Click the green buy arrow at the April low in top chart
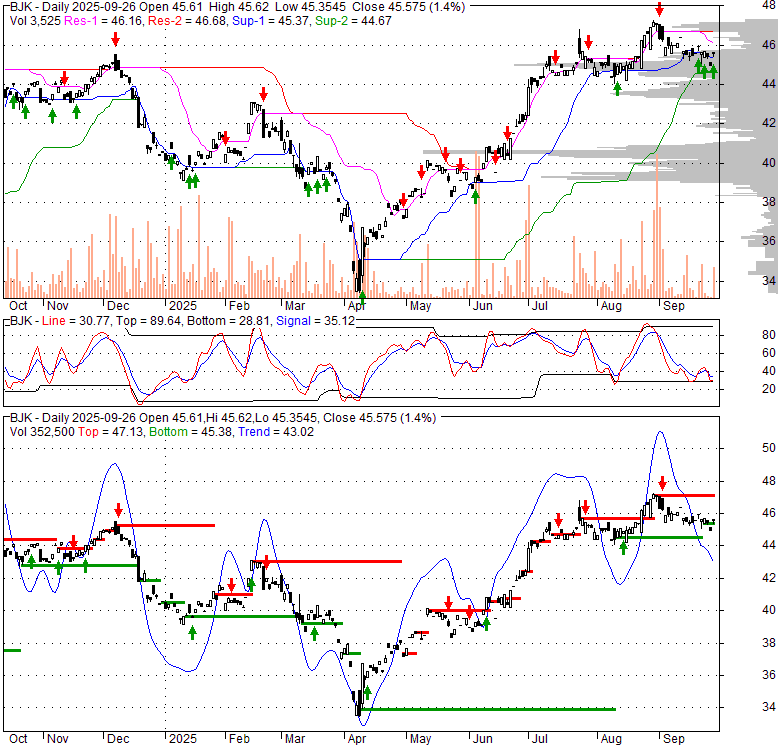This screenshot has width=780, height=745. click(362, 297)
